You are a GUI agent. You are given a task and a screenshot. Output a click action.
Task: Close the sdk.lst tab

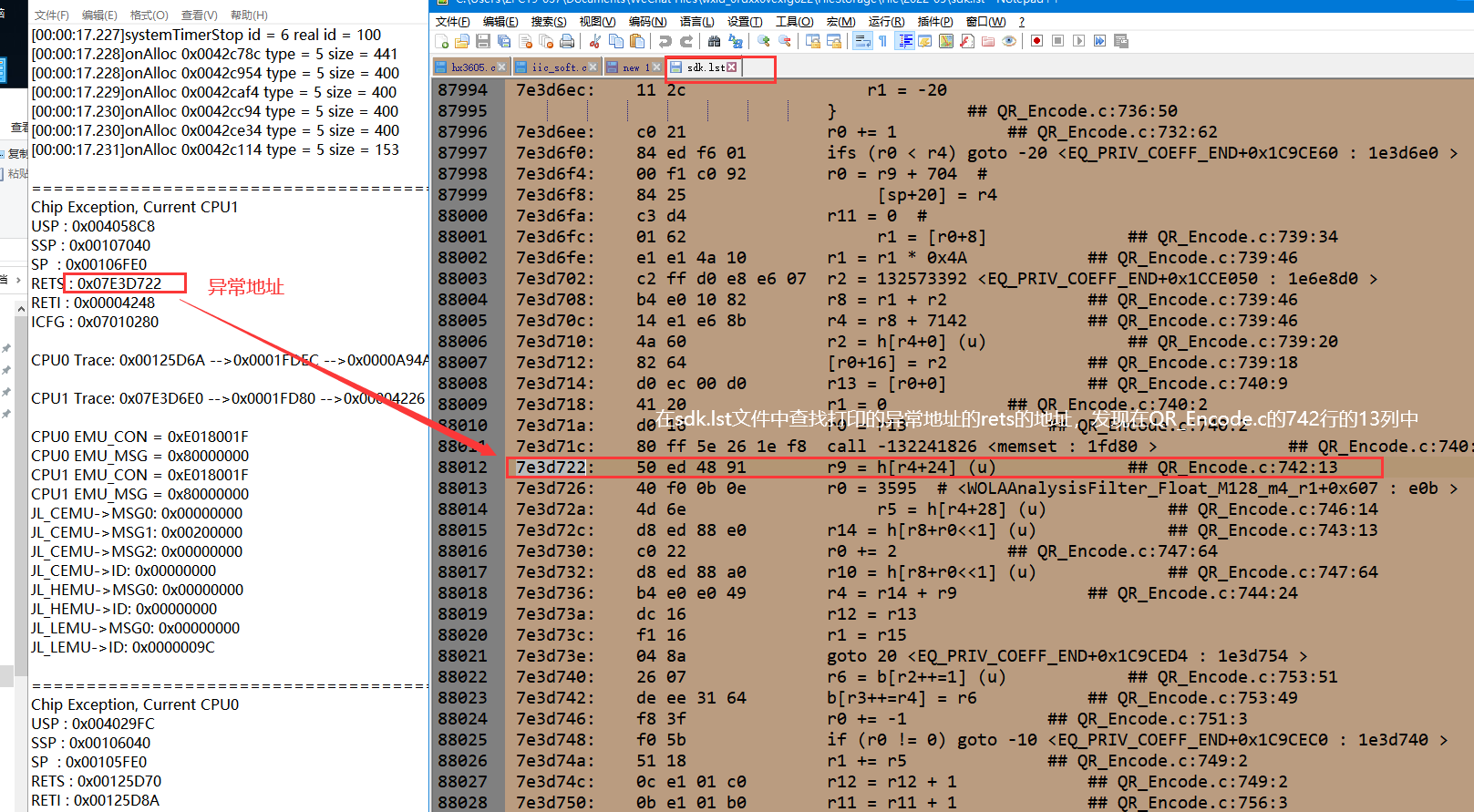(731, 67)
